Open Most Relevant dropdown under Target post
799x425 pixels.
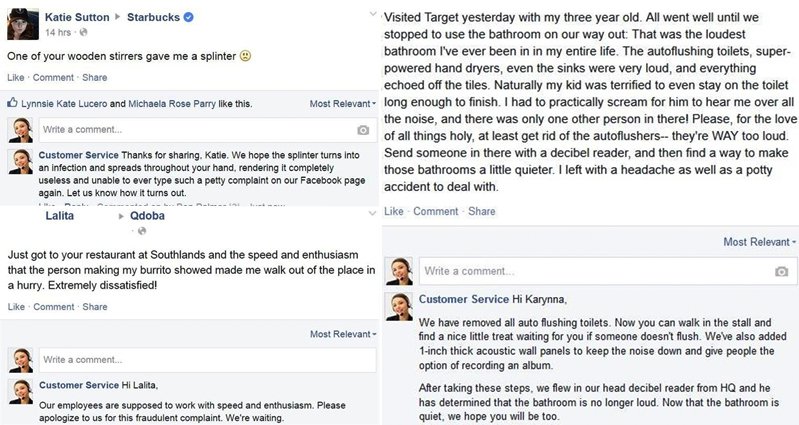point(760,242)
